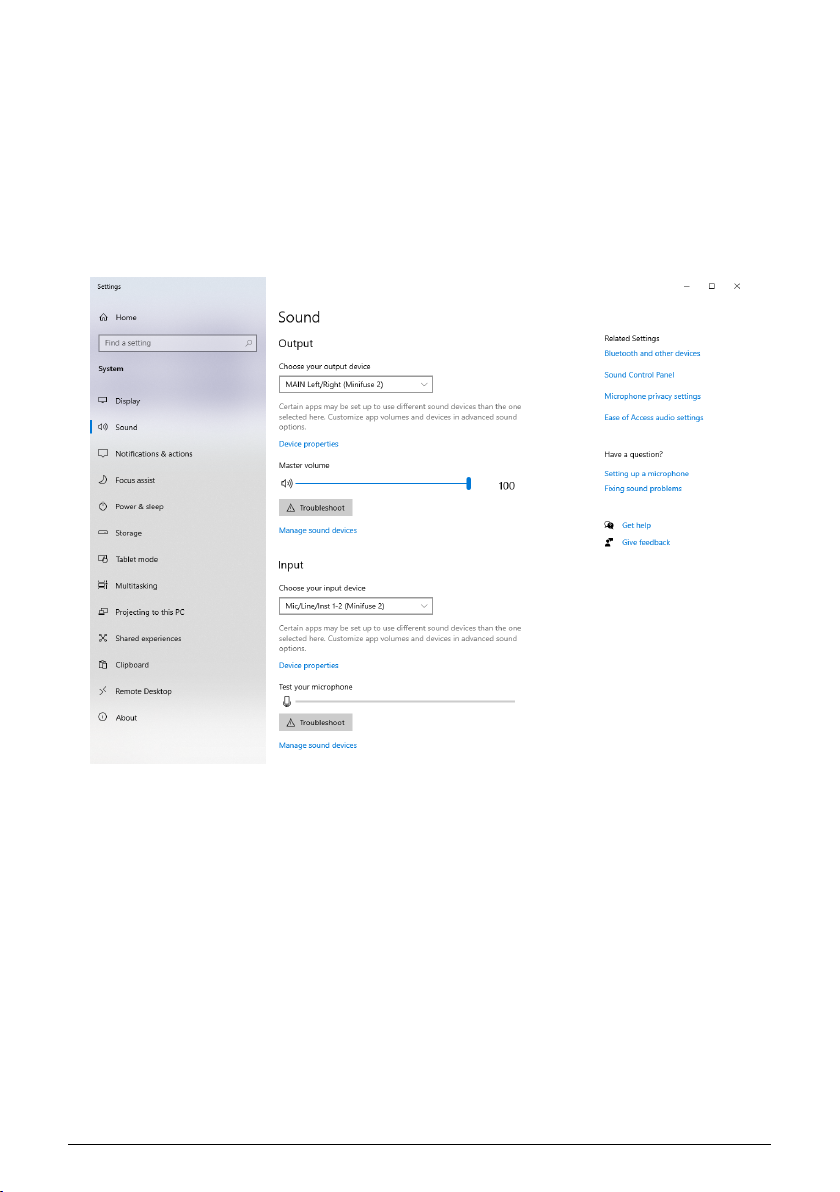Open the About page

pos(126,718)
